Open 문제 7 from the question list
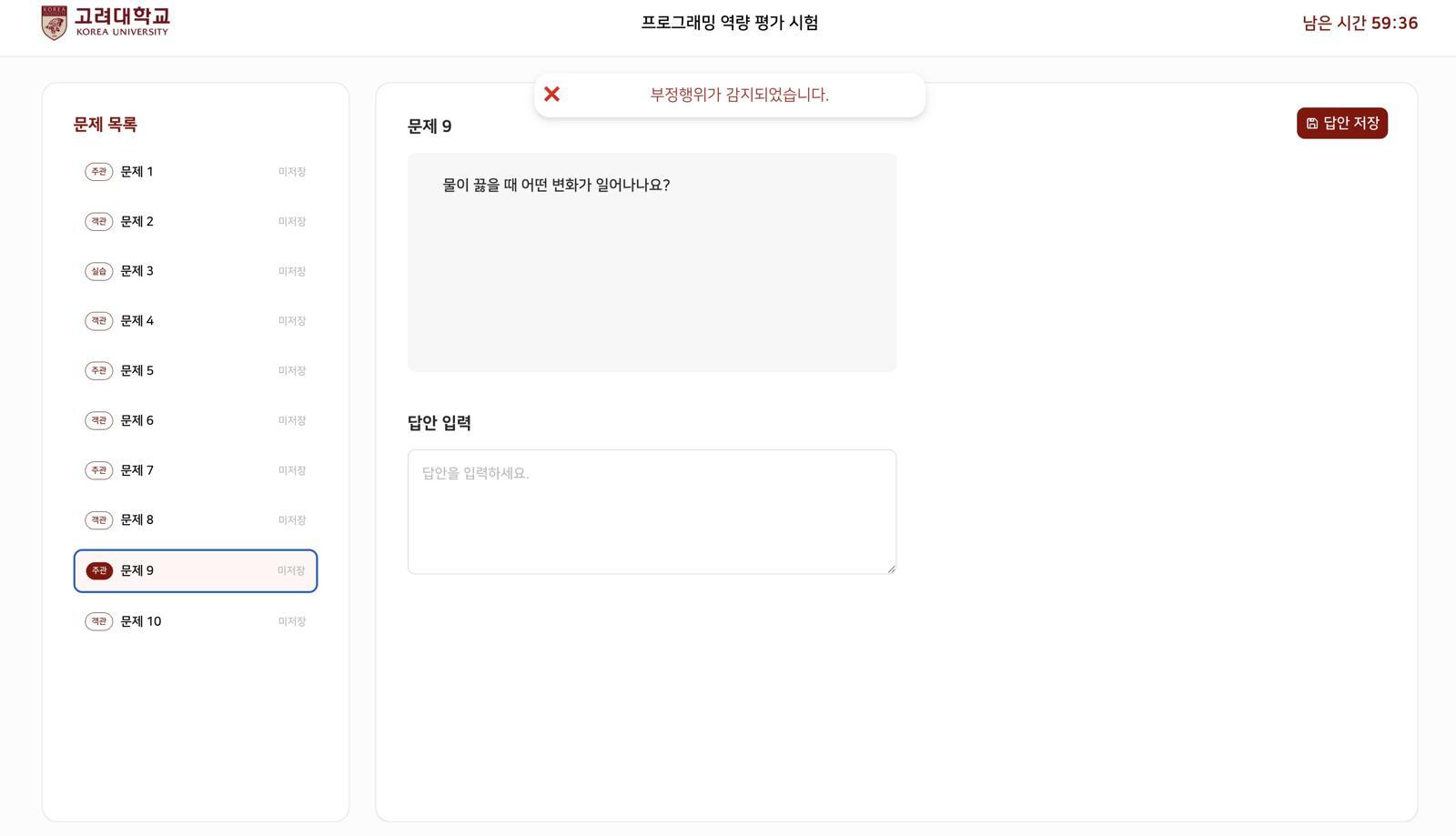The image size is (1456, 836). point(136,470)
